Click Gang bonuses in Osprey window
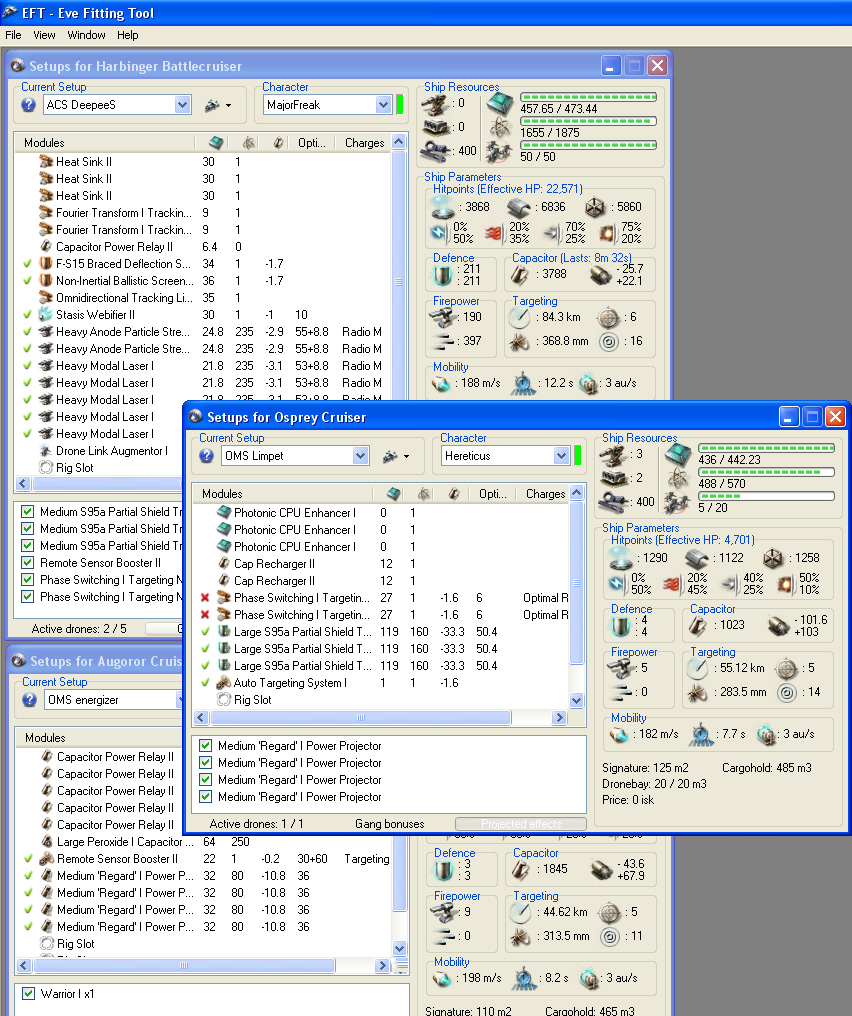 pyautogui.click(x=389, y=824)
